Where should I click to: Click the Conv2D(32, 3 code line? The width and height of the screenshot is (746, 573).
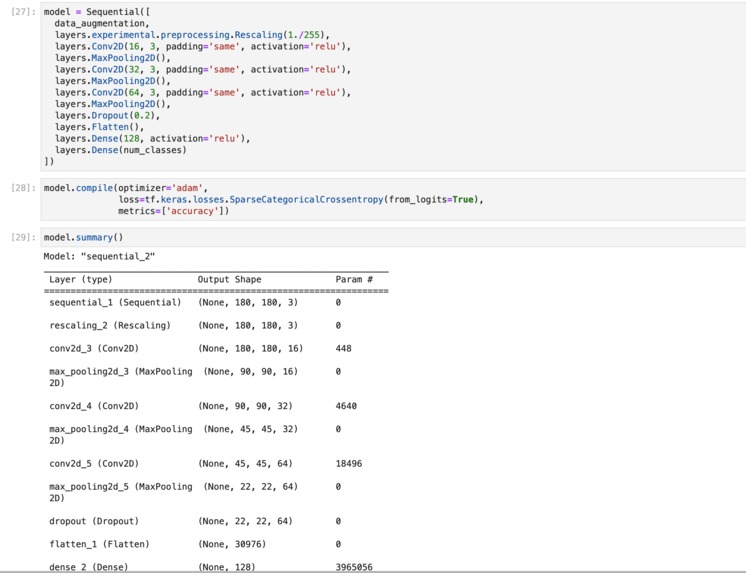point(203,69)
